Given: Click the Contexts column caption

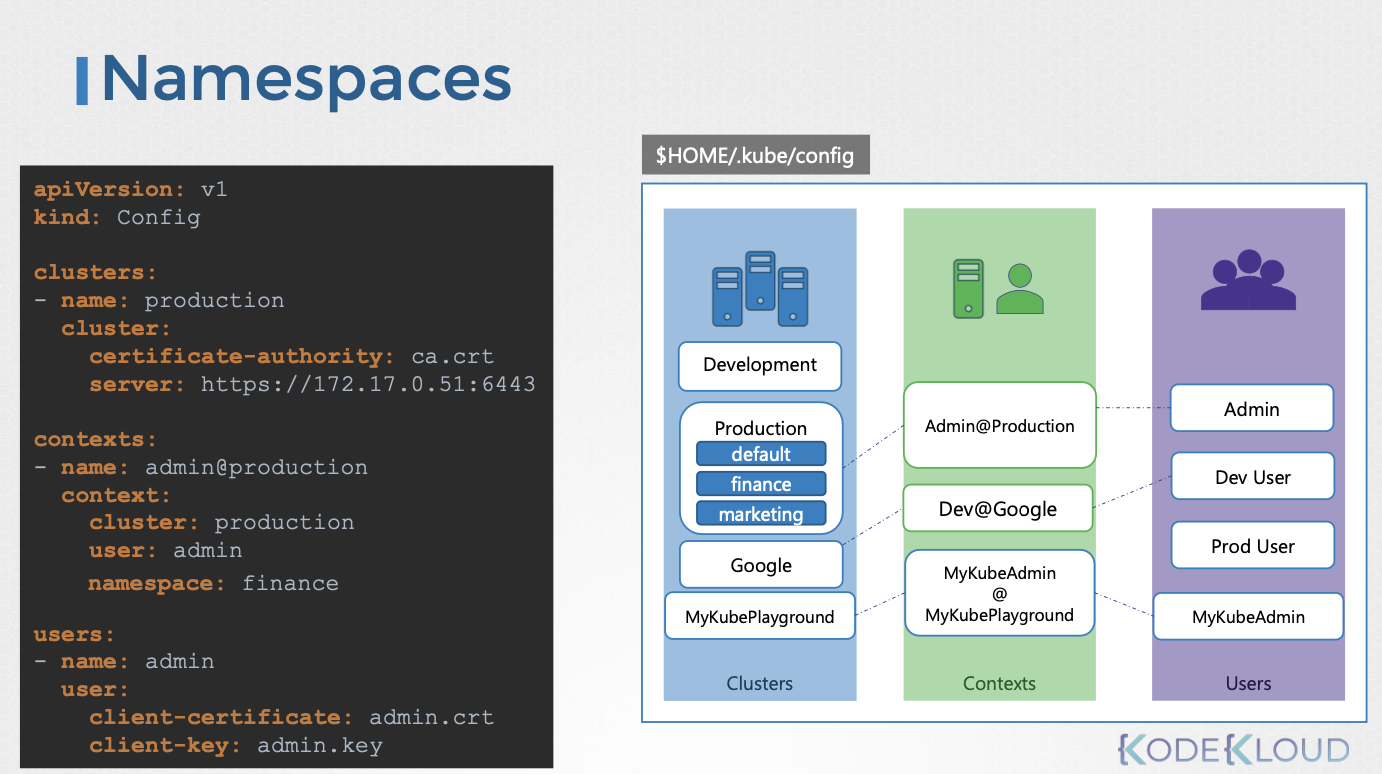Looking at the screenshot, I should coord(999,684).
